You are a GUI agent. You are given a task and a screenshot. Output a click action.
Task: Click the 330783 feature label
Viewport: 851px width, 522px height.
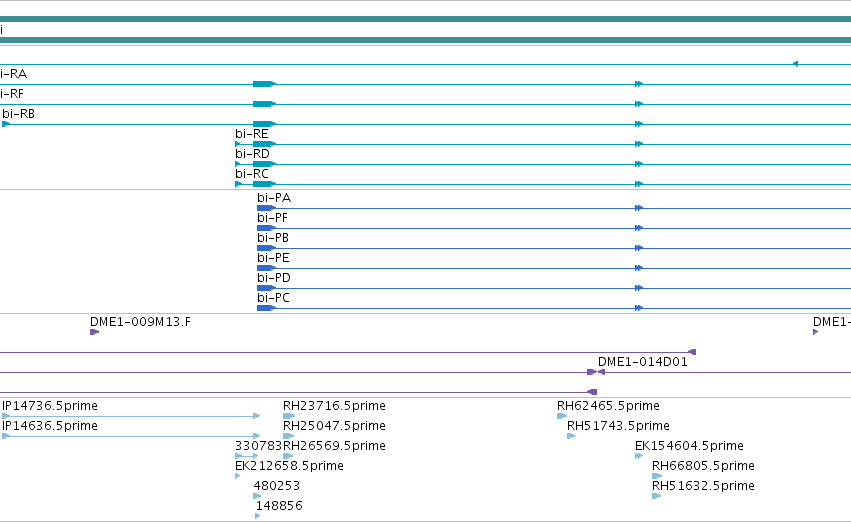[258, 446]
